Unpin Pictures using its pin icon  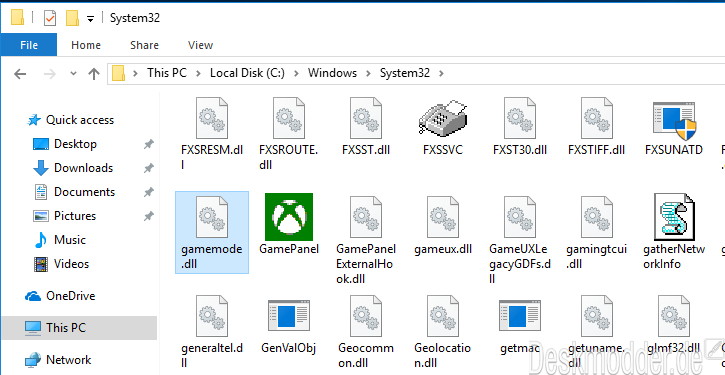pyautogui.click(x=148, y=216)
